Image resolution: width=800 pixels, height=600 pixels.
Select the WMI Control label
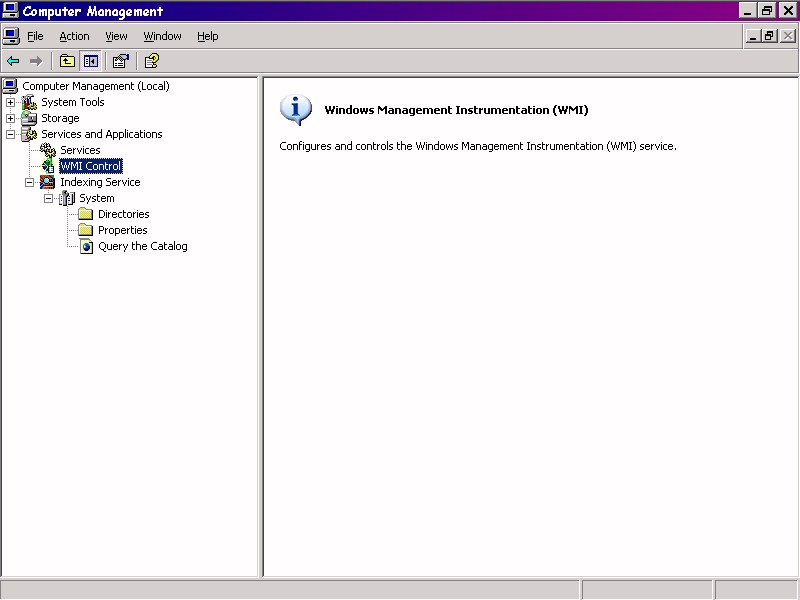[91, 166]
